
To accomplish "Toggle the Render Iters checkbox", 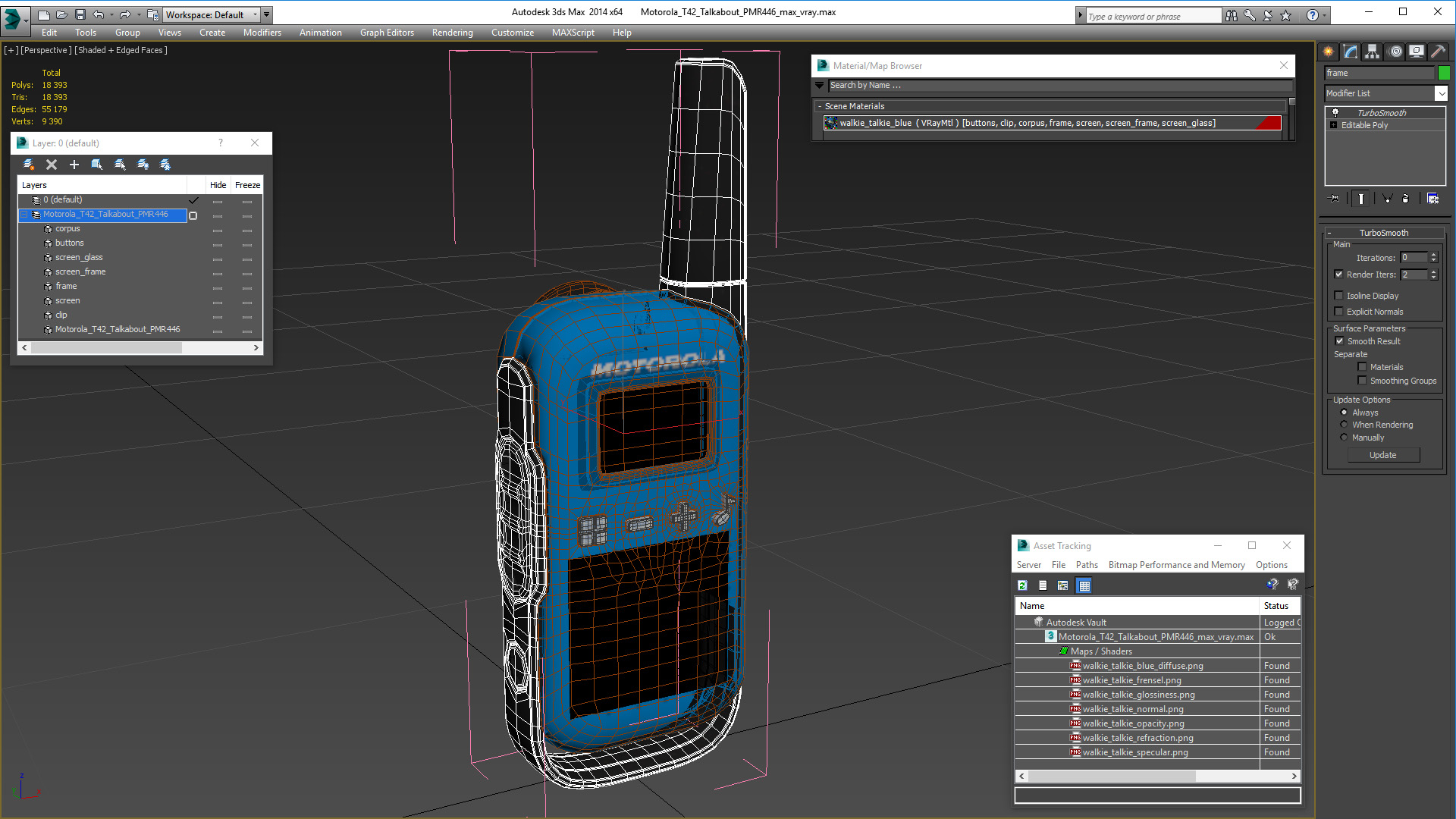I will tap(1339, 275).
